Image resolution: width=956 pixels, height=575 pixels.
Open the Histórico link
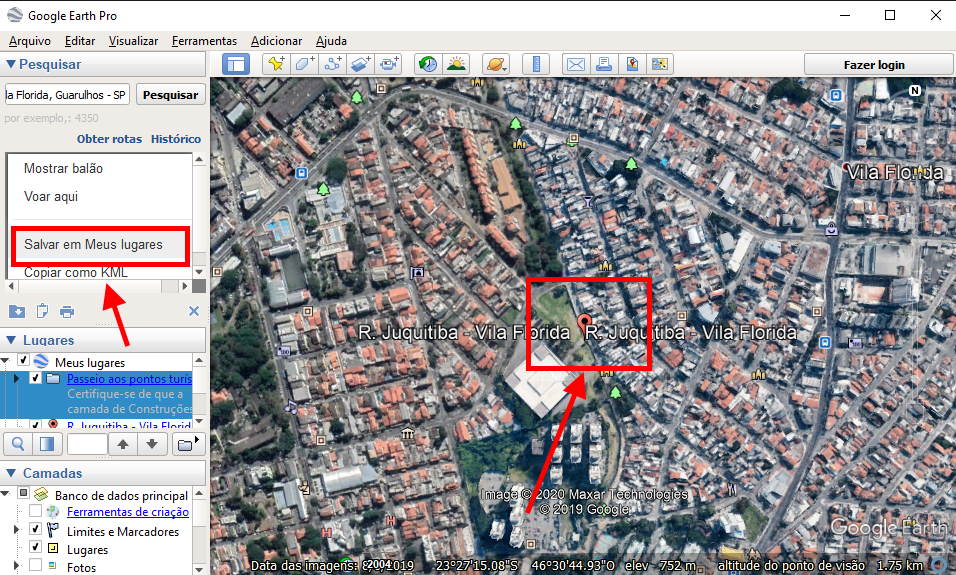[176, 139]
